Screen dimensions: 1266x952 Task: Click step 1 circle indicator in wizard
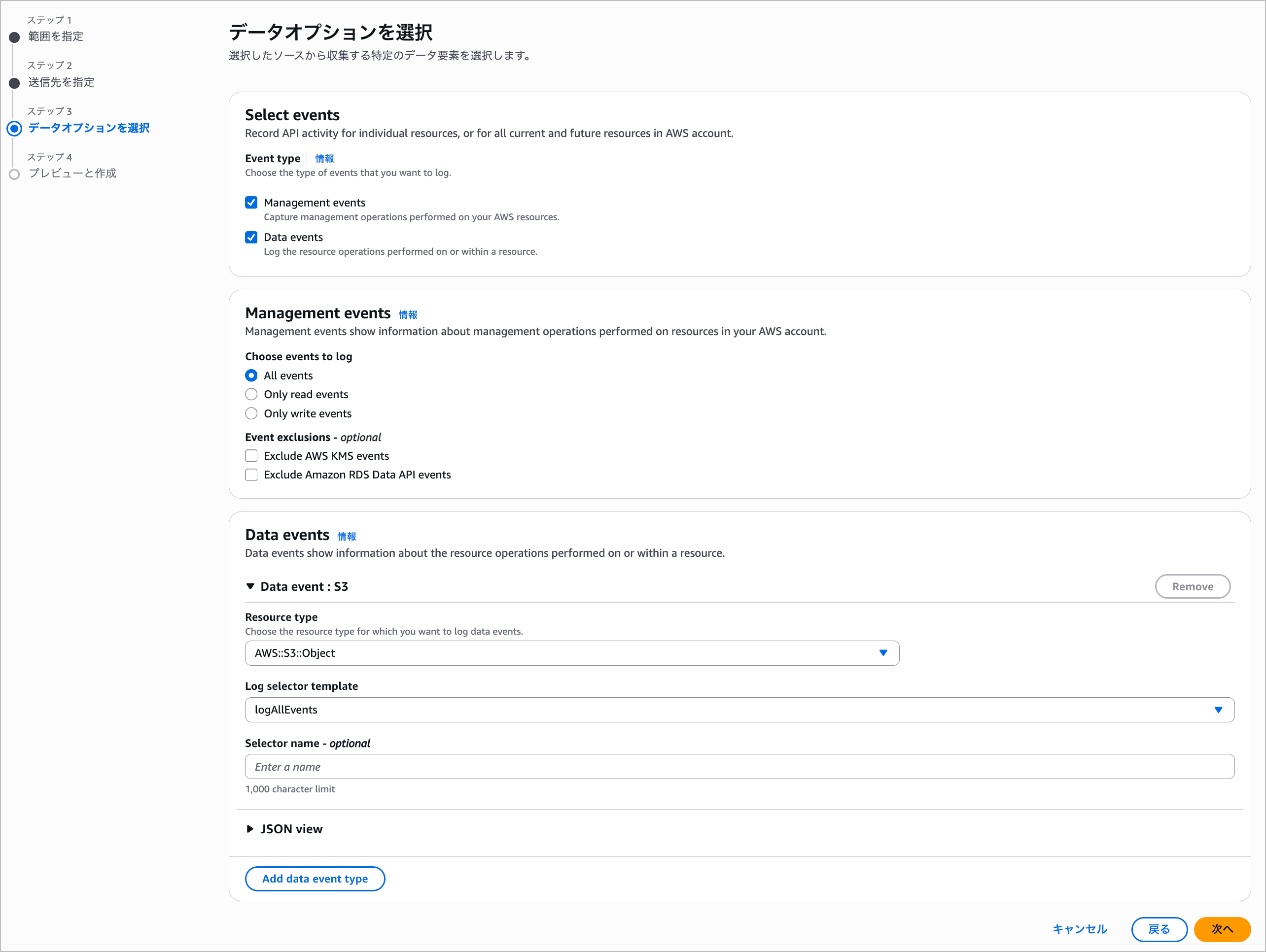point(15,37)
